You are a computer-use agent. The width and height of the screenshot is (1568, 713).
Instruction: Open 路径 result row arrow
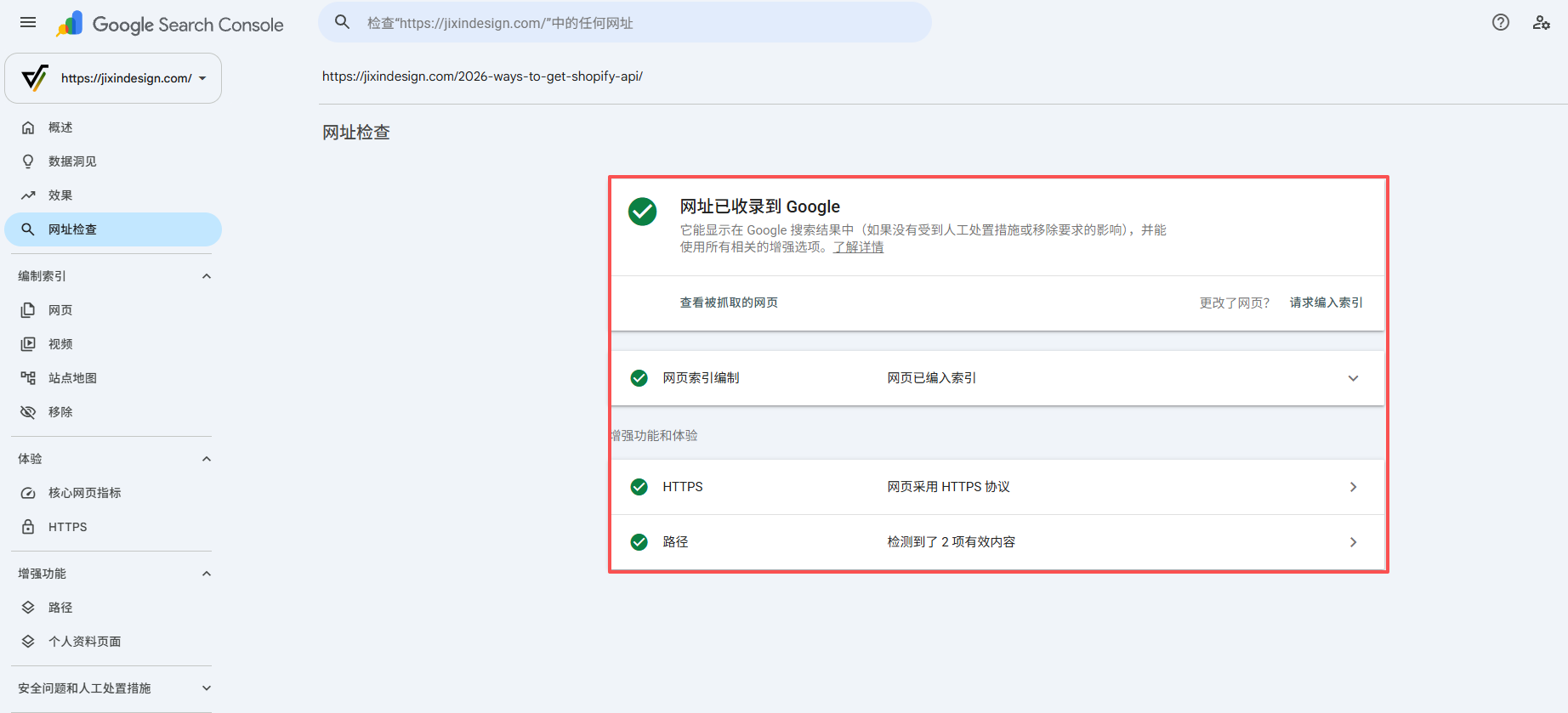pyautogui.click(x=1353, y=542)
